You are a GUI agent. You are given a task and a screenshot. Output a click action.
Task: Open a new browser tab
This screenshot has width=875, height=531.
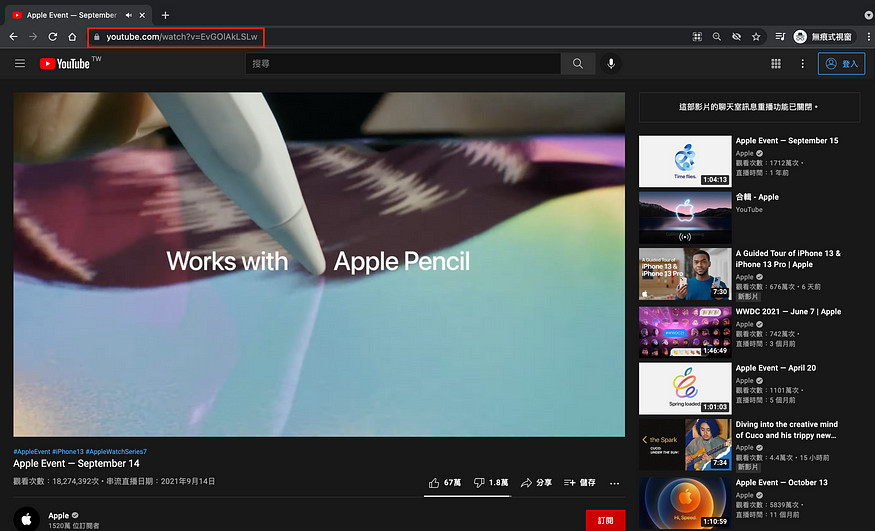pos(165,15)
